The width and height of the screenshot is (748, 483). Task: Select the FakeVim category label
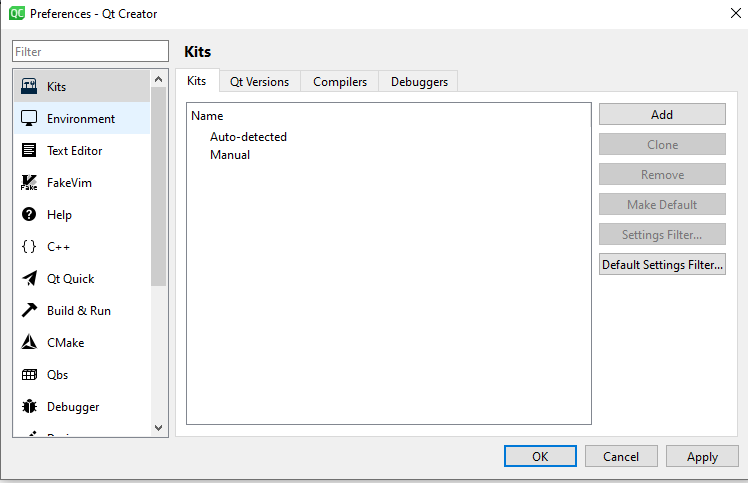tap(69, 183)
